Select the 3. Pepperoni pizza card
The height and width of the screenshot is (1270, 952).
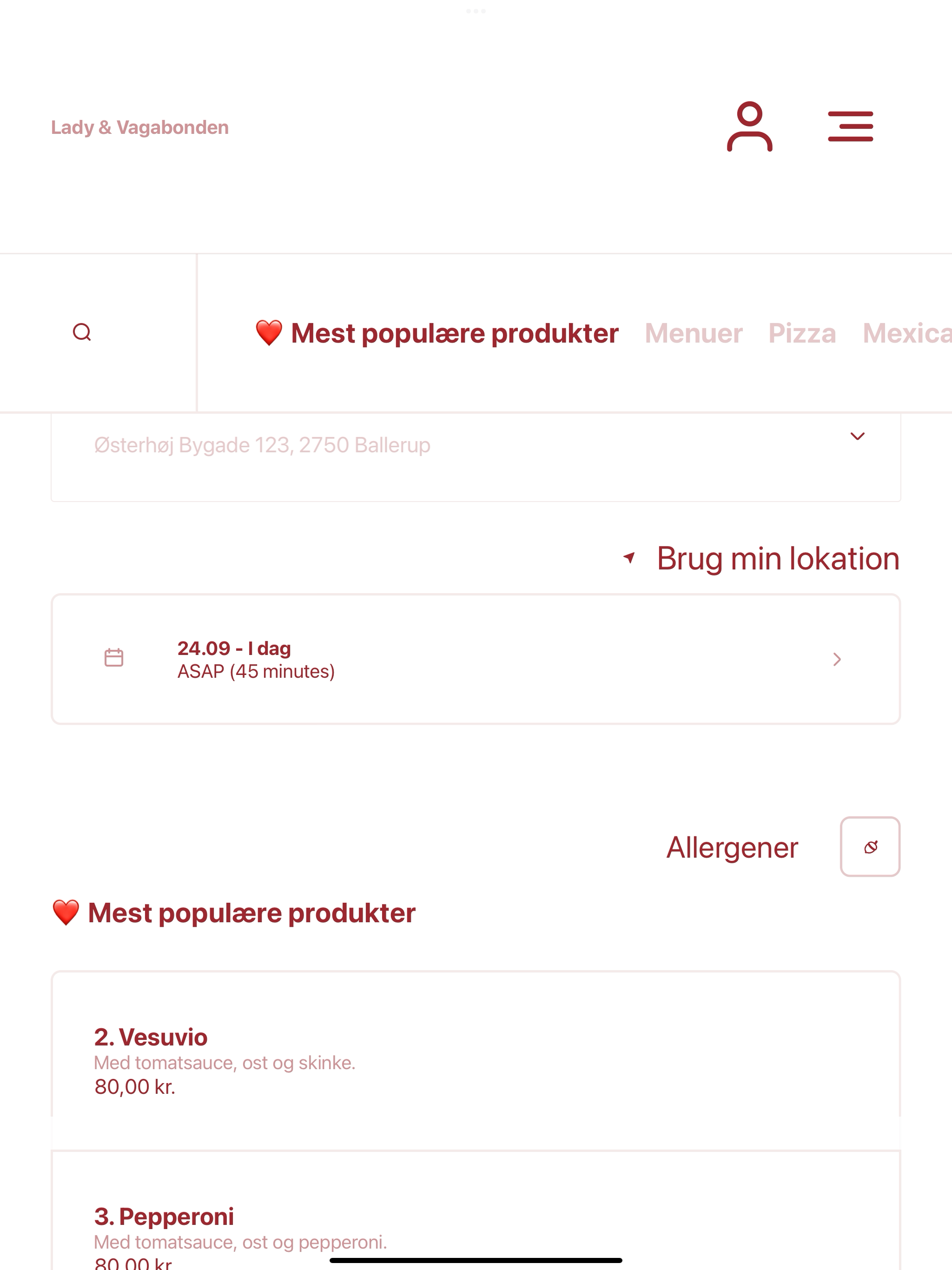click(x=476, y=1210)
